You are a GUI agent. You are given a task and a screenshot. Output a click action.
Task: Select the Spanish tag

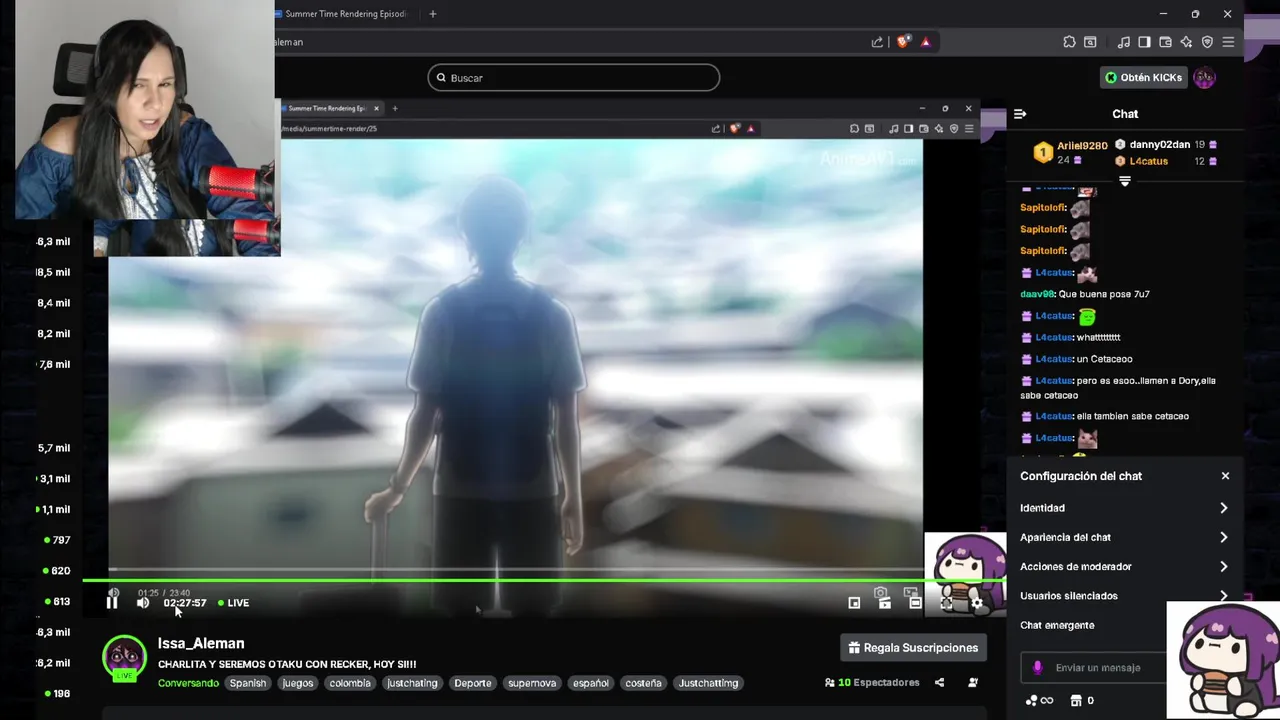(248, 683)
